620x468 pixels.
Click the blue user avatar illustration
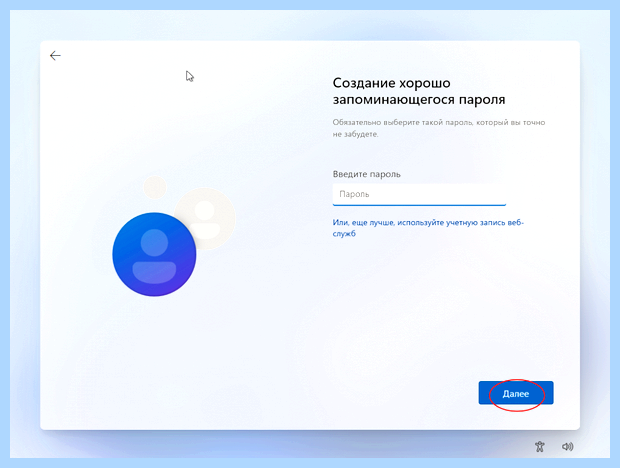(154, 254)
